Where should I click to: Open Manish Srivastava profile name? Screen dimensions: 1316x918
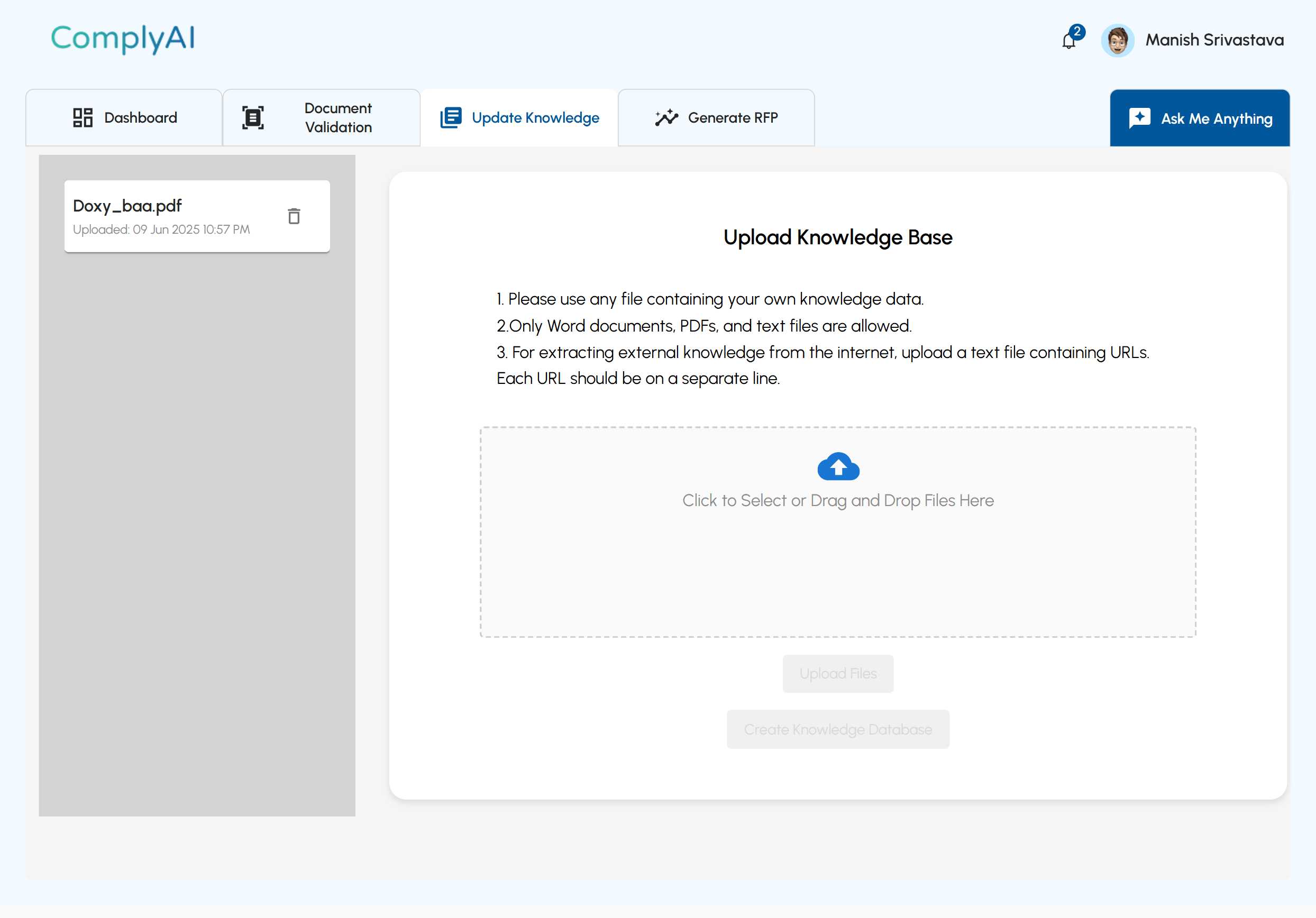1214,40
